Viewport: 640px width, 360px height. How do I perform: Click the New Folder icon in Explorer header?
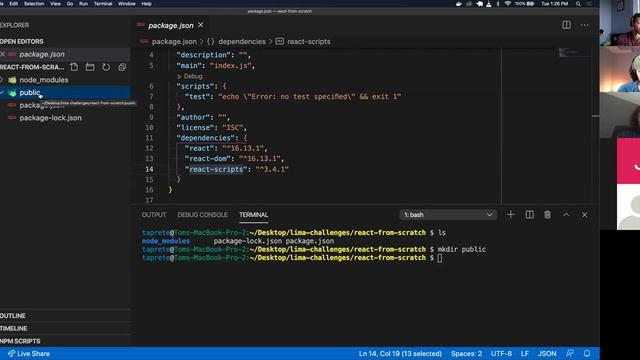(x=90, y=67)
